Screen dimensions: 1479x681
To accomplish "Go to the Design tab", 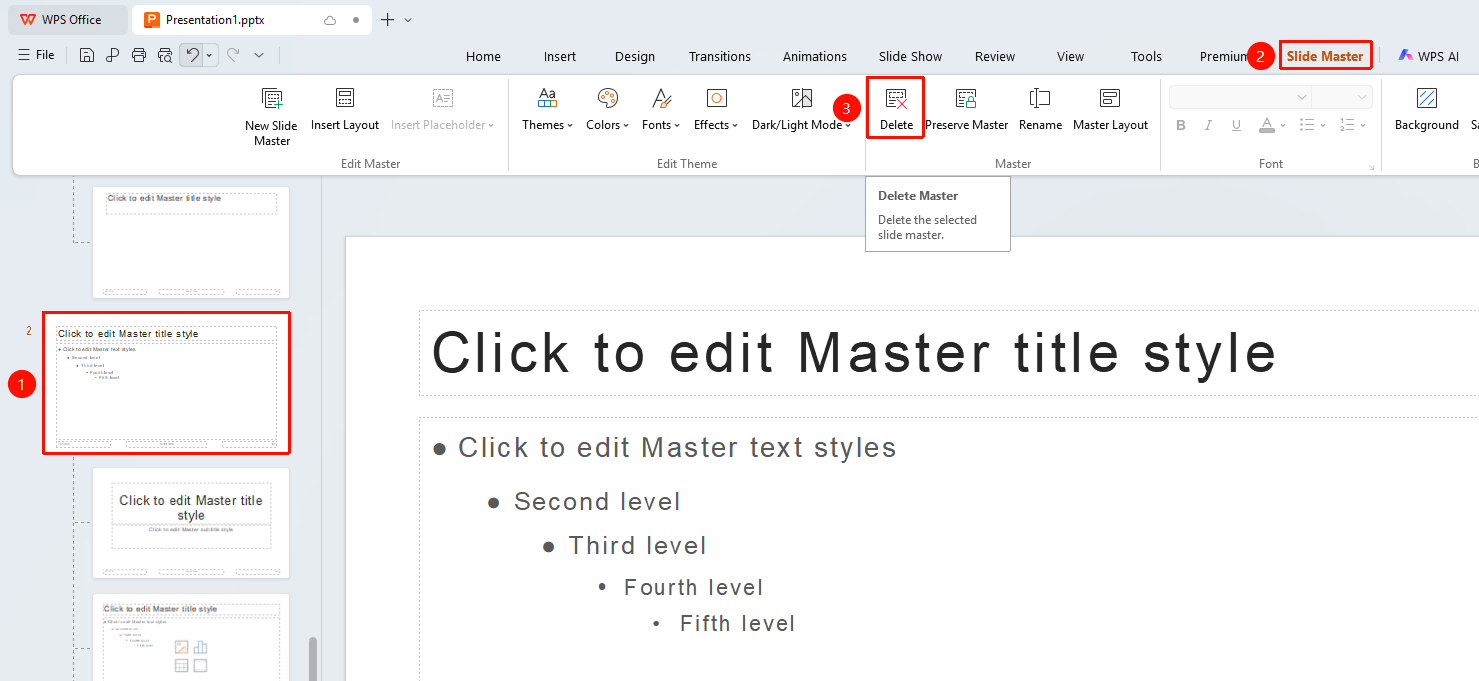I will click(635, 56).
